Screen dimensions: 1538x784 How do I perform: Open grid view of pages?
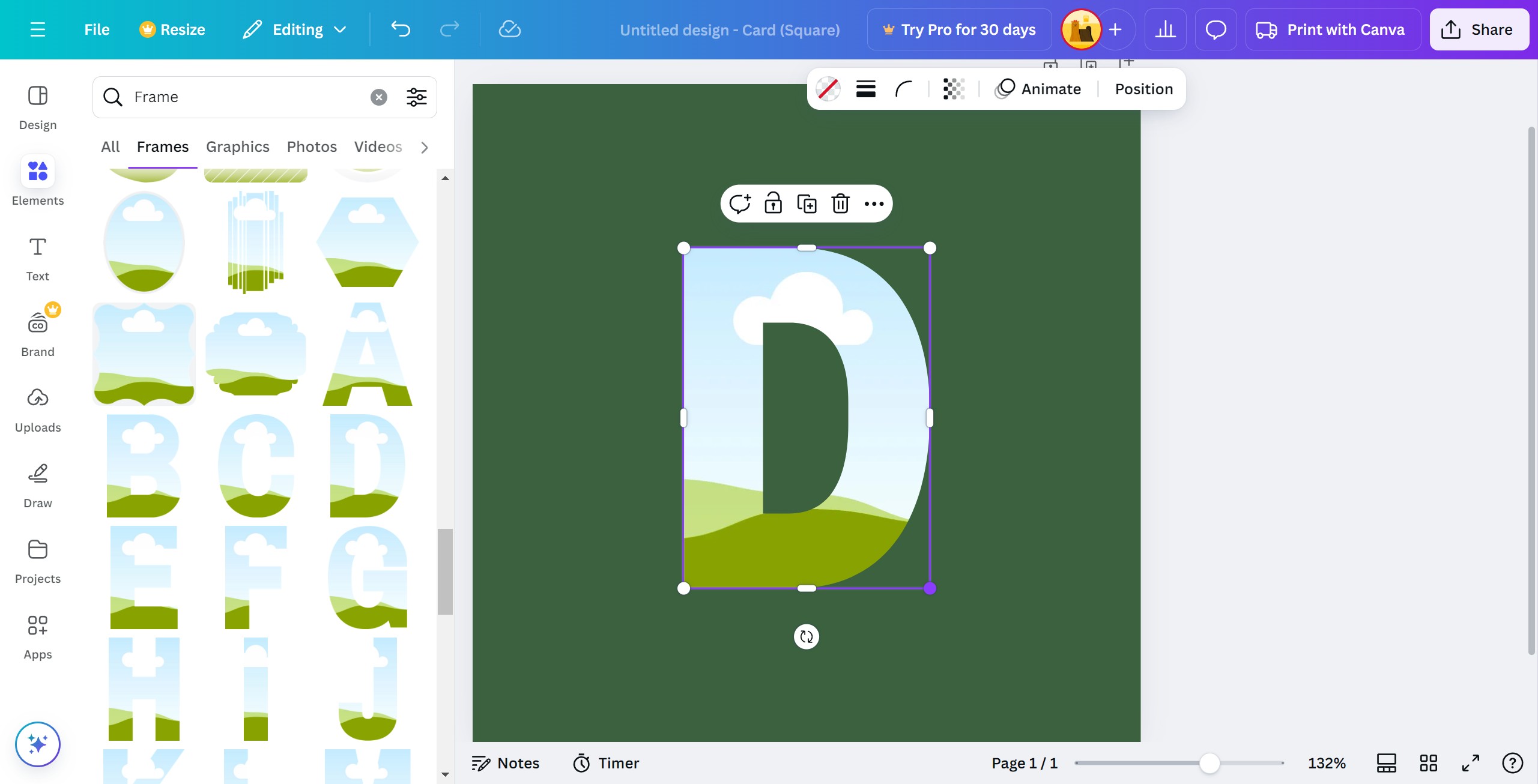click(x=1428, y=763)
